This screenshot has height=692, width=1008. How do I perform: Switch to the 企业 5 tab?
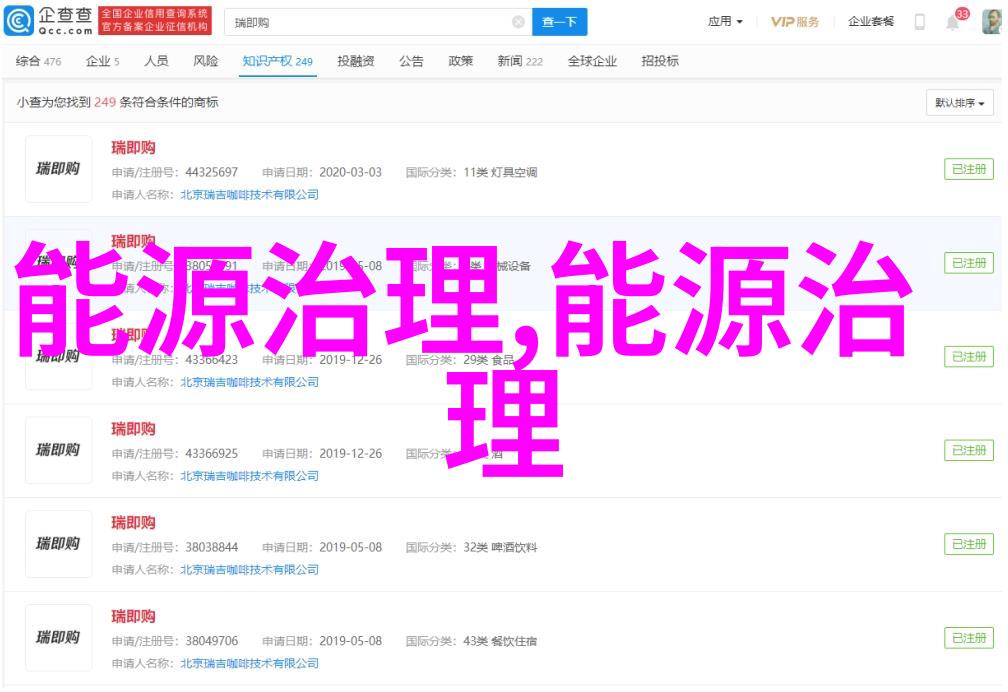pos(102,61)
